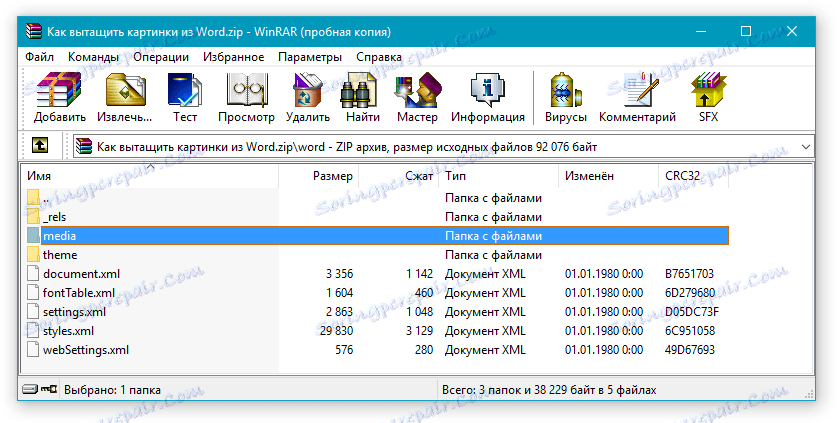Click the Добавить (Add) toolbar icon
The height and width of the screenshot is (423, 837).
pyautogui.click(x=59, y=97)
